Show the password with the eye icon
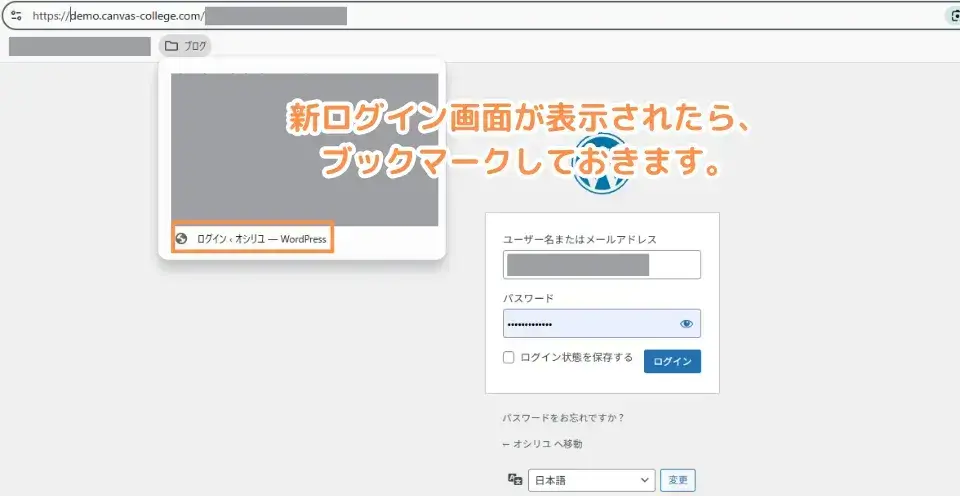Image resolution: width=960 pixels, height=496 pixels. click(x=686, y=324)
